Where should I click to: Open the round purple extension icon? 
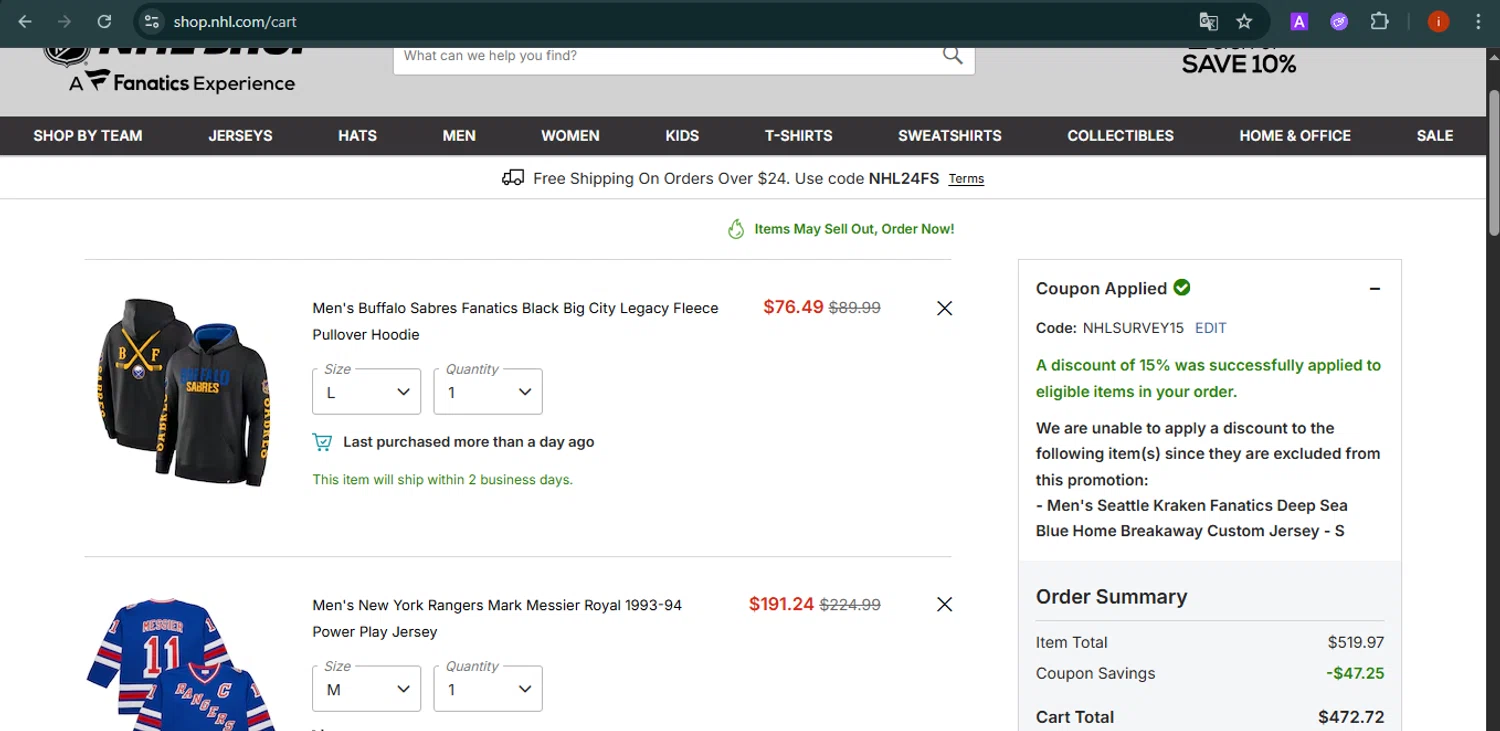[x=1339, y=21]
